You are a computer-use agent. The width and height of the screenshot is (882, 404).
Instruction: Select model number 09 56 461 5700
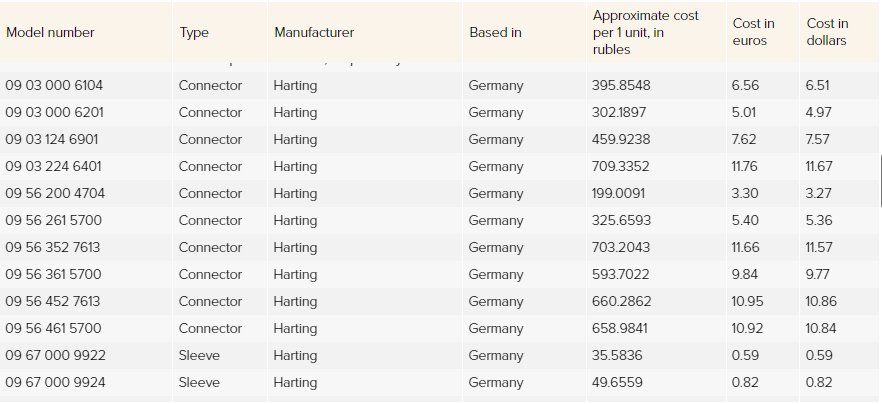(x=53, y=329)
